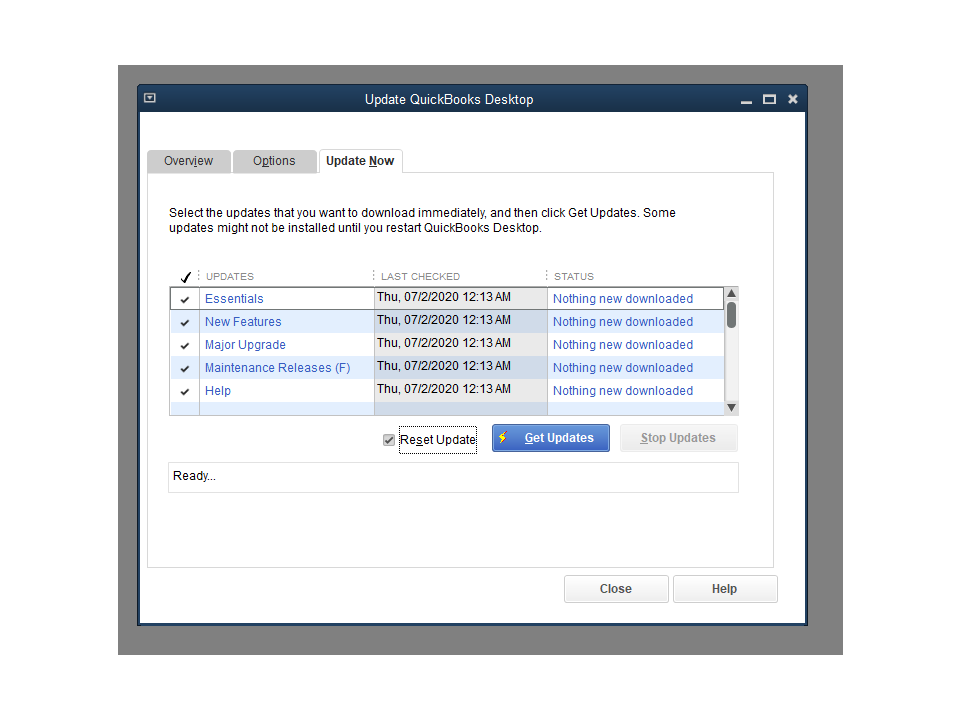Open the window system menu icon
The image size is (960, 720).
click(150, 98)
